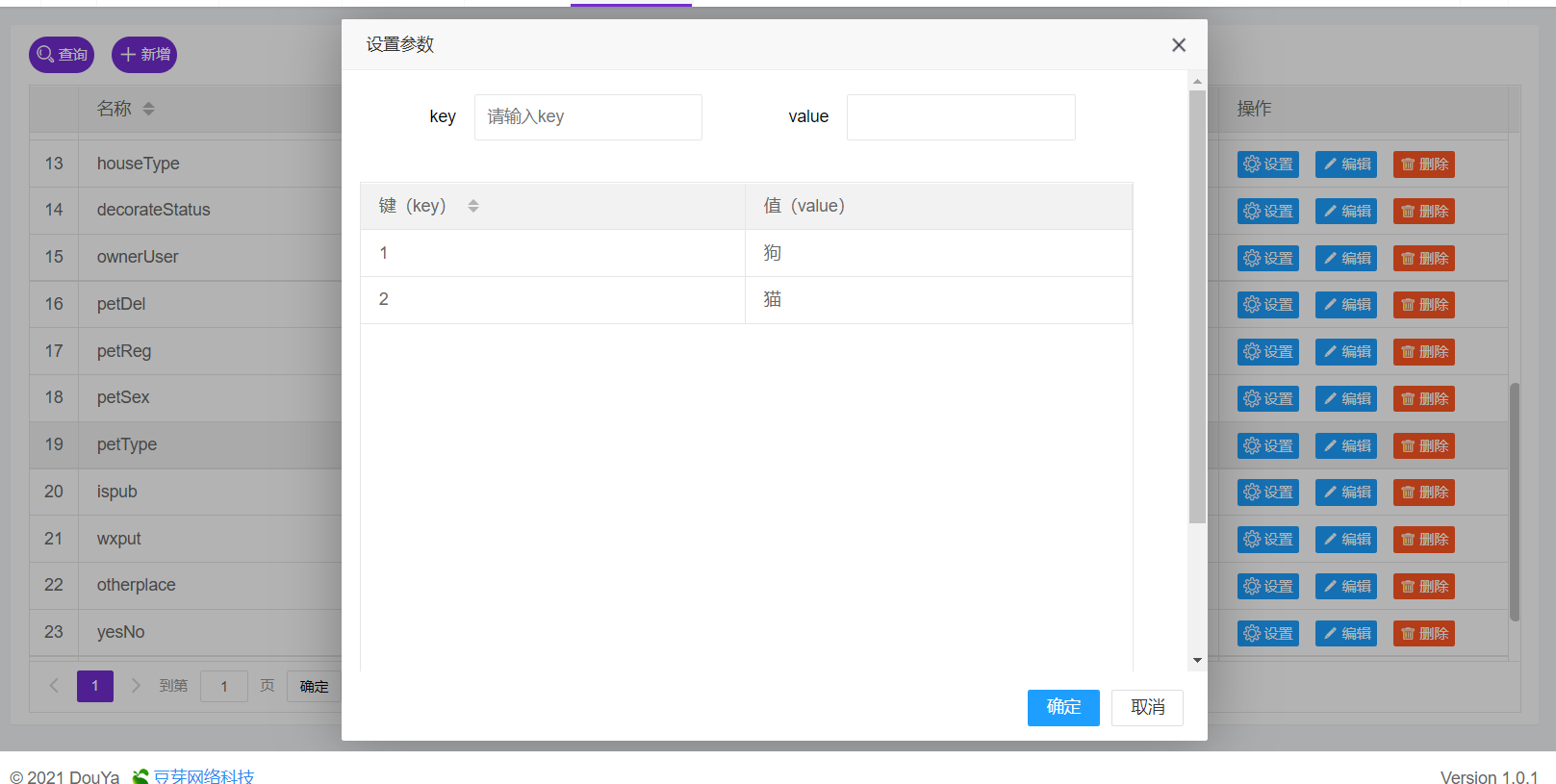Screen dimensions: 1556x784
Task: Click the main table vertical scrollbar
Action: point(1515,502)
